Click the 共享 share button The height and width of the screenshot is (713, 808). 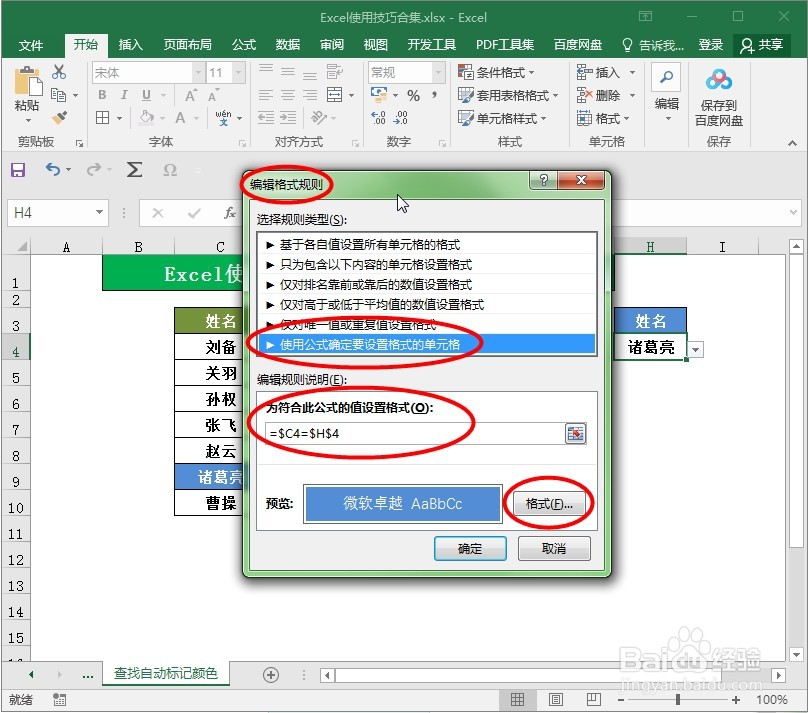[x=762, y=45]
